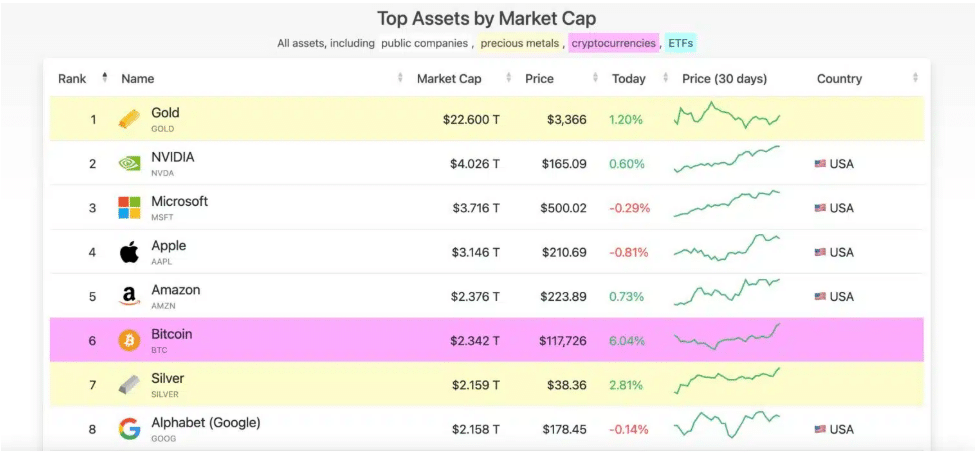Click the $22.600 T market cap value
975x454 pixels.
click(x=471, y=119)
